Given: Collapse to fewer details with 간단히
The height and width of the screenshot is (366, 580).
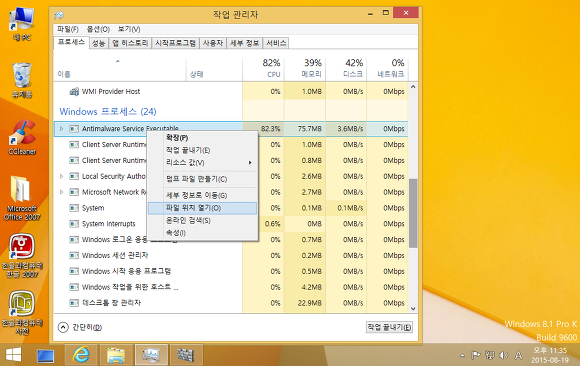Looking at the screenshot, I should (x=80, y=327).
